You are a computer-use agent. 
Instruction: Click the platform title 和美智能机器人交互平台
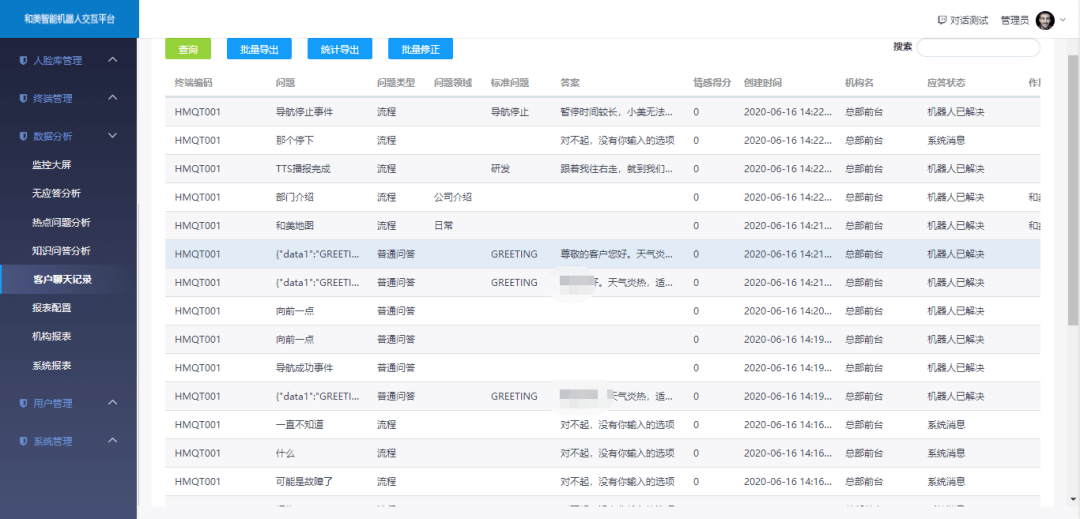click(69, 19)
